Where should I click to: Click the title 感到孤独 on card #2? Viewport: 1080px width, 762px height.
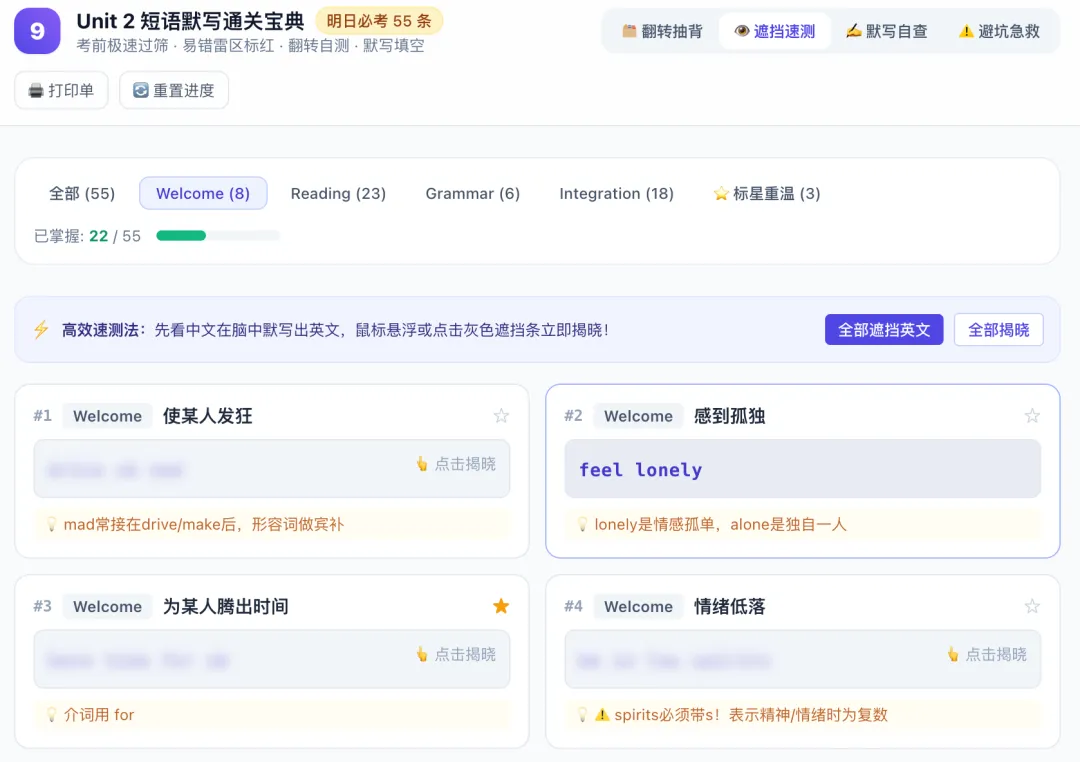[729, 416]
